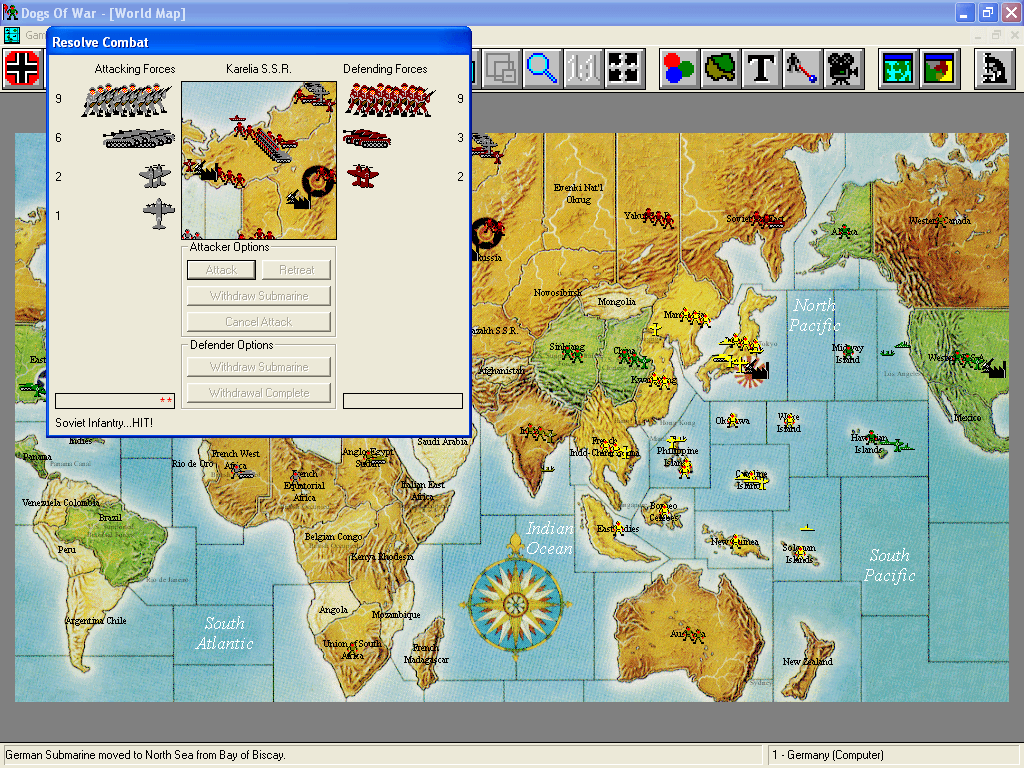
Task: Click the defending Soviet infantry group icon
Action: [x=389, y=100]
